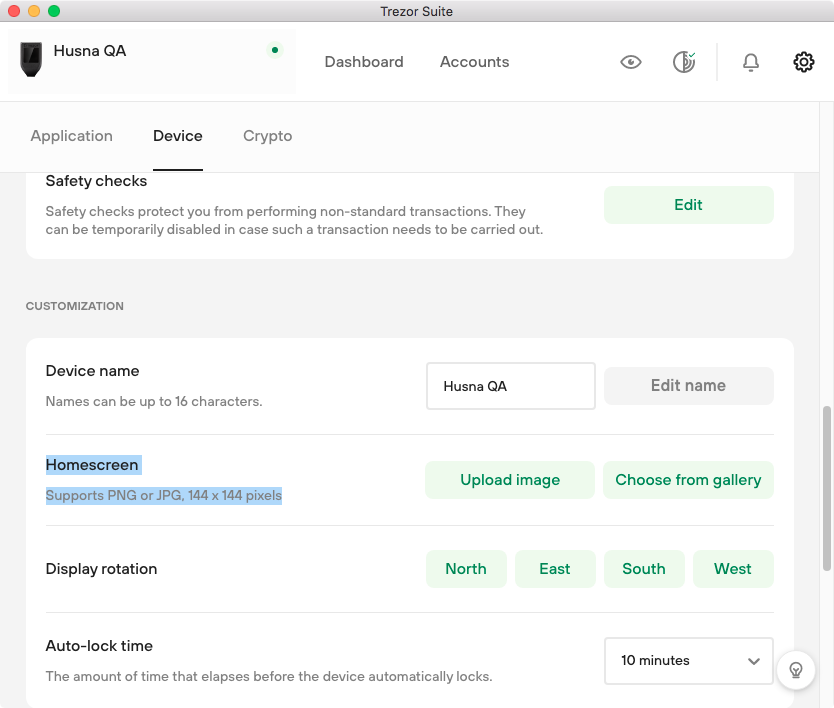This screenshot has height=708, width=834.
Task: Open notifications bell icon
Action: click(x=750, y=62)
